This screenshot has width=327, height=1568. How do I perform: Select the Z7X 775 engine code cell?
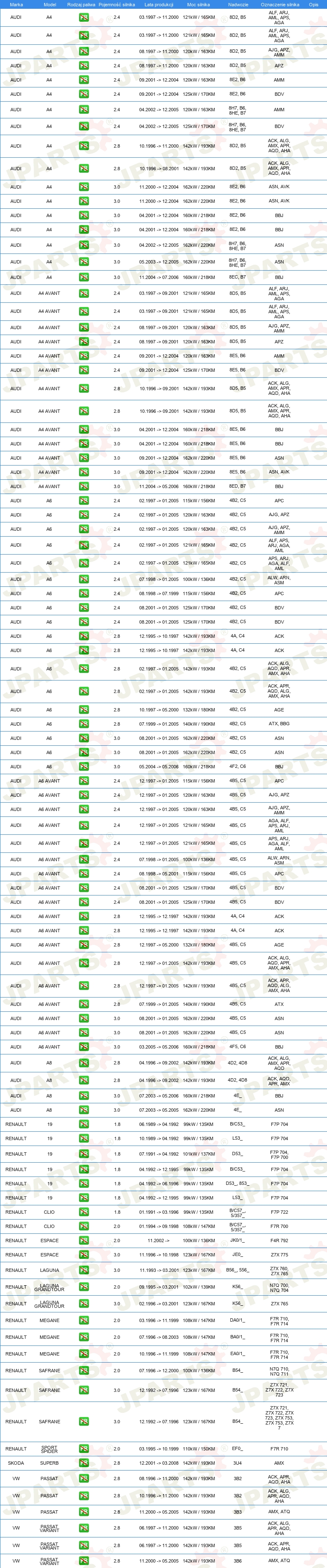(x=279, y=1254)
